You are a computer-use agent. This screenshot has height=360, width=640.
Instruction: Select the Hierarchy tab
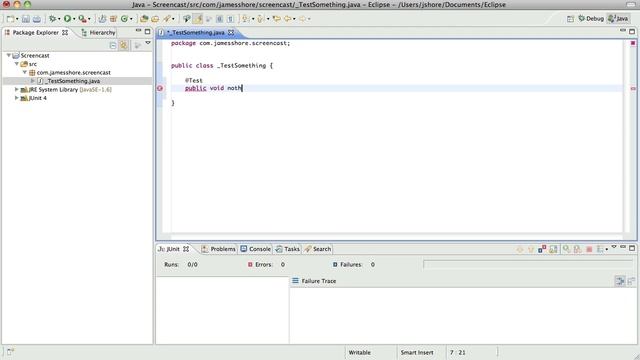98,32
